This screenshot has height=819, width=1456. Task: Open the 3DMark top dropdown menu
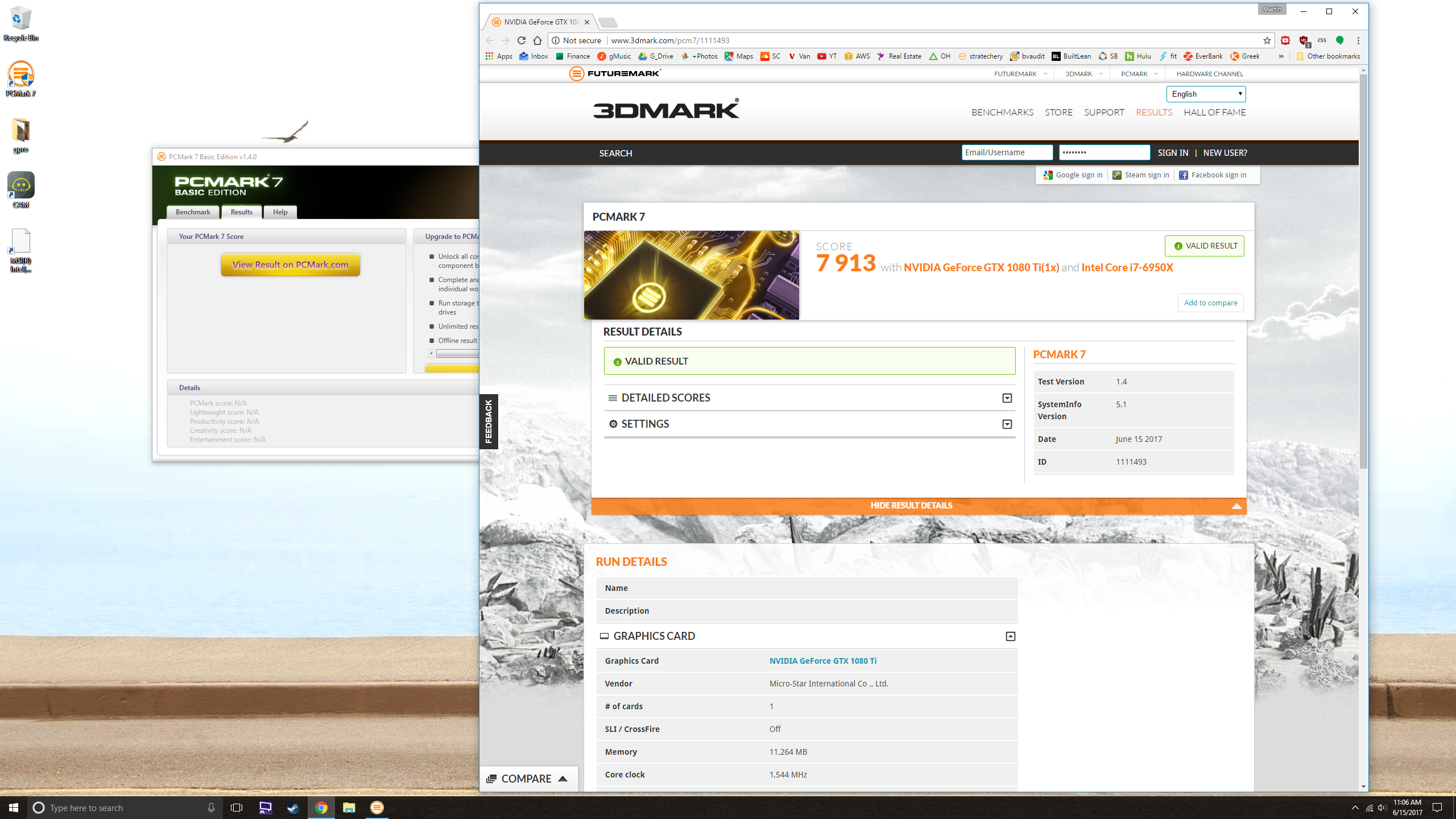tap(1083, 74)
